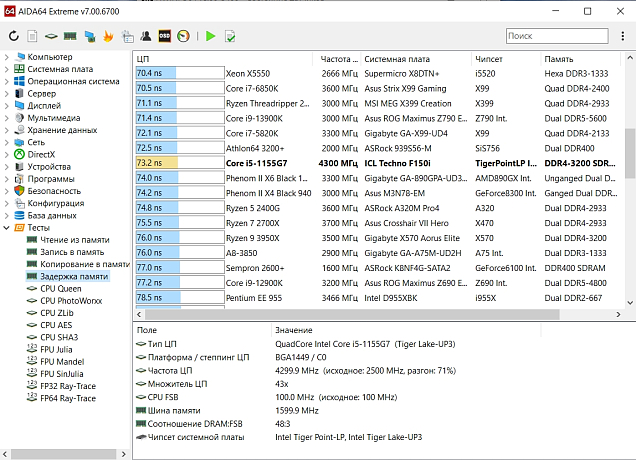The image size is (636, 460).
Task: Open the Report page icon in toolbar
Action: coord(33,37)
